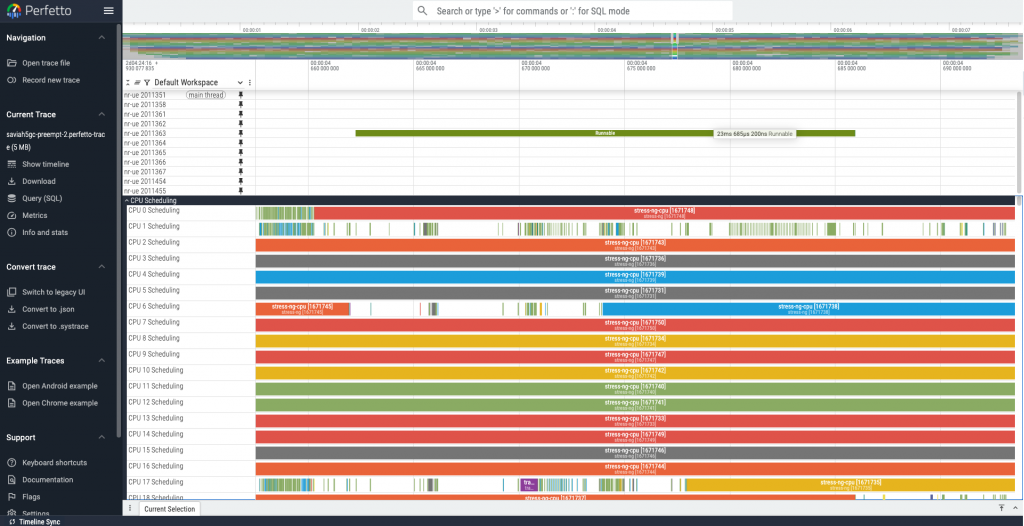Click the CPU 1 Scheduling track label
The height and width of the screenshot is (526, 1024).
click(153, 227)
